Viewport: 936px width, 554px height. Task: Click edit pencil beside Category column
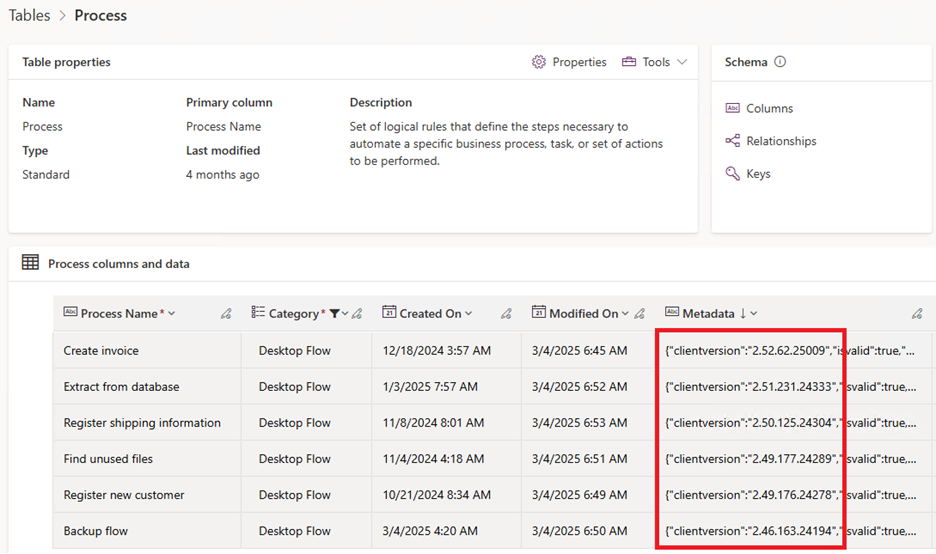(357, 313)
